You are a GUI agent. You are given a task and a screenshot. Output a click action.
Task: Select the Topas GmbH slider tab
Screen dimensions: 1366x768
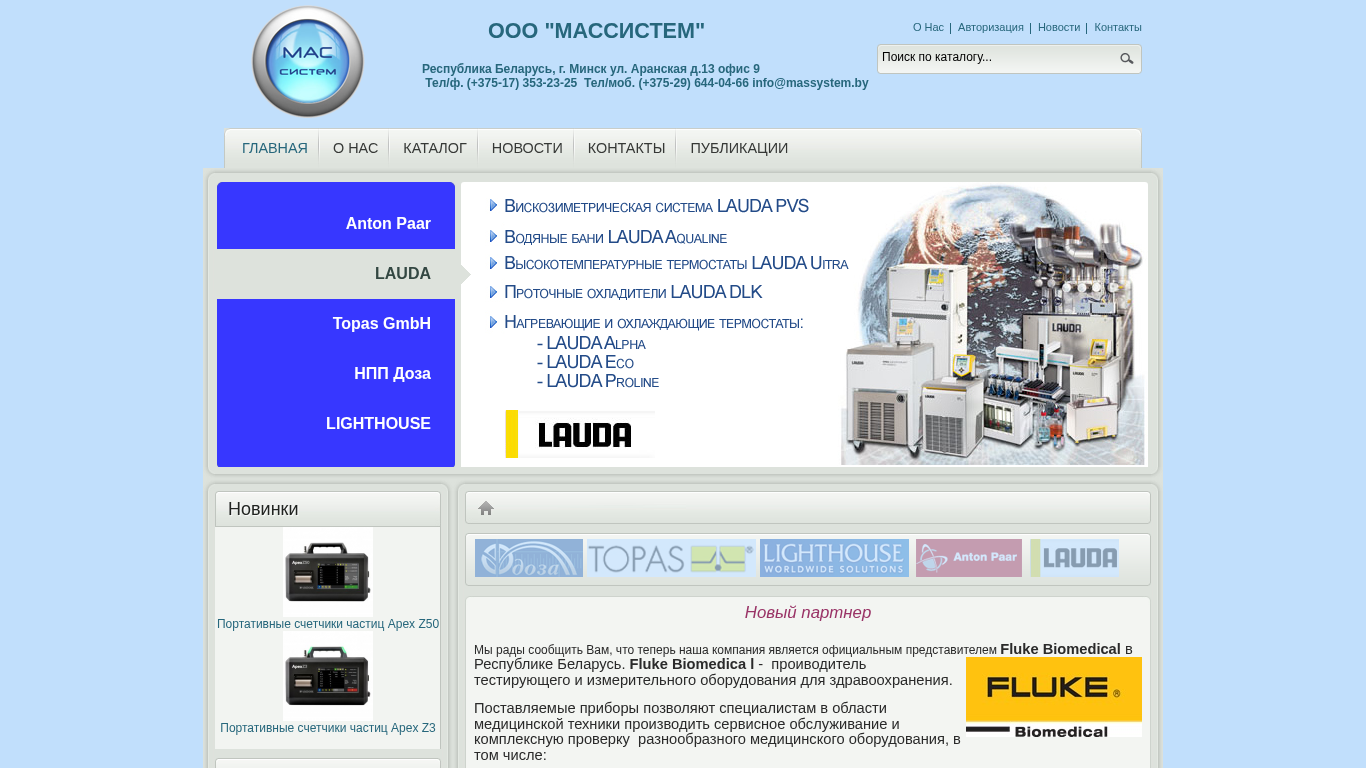(336, 324)
